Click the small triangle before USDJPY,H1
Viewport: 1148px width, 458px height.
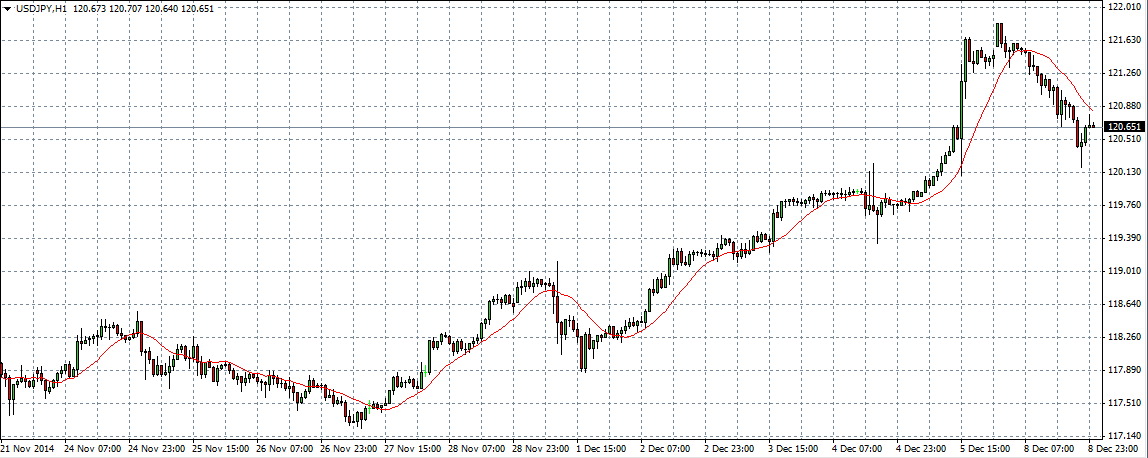click(x=7, y=8)
